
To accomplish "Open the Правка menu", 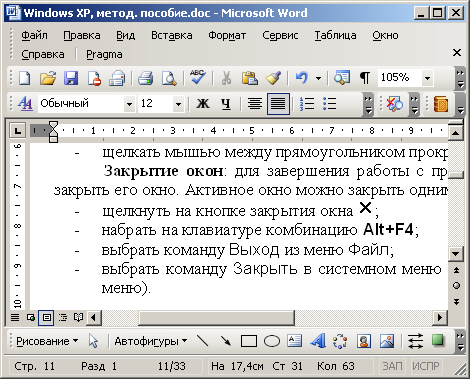I will coord(82,35).
